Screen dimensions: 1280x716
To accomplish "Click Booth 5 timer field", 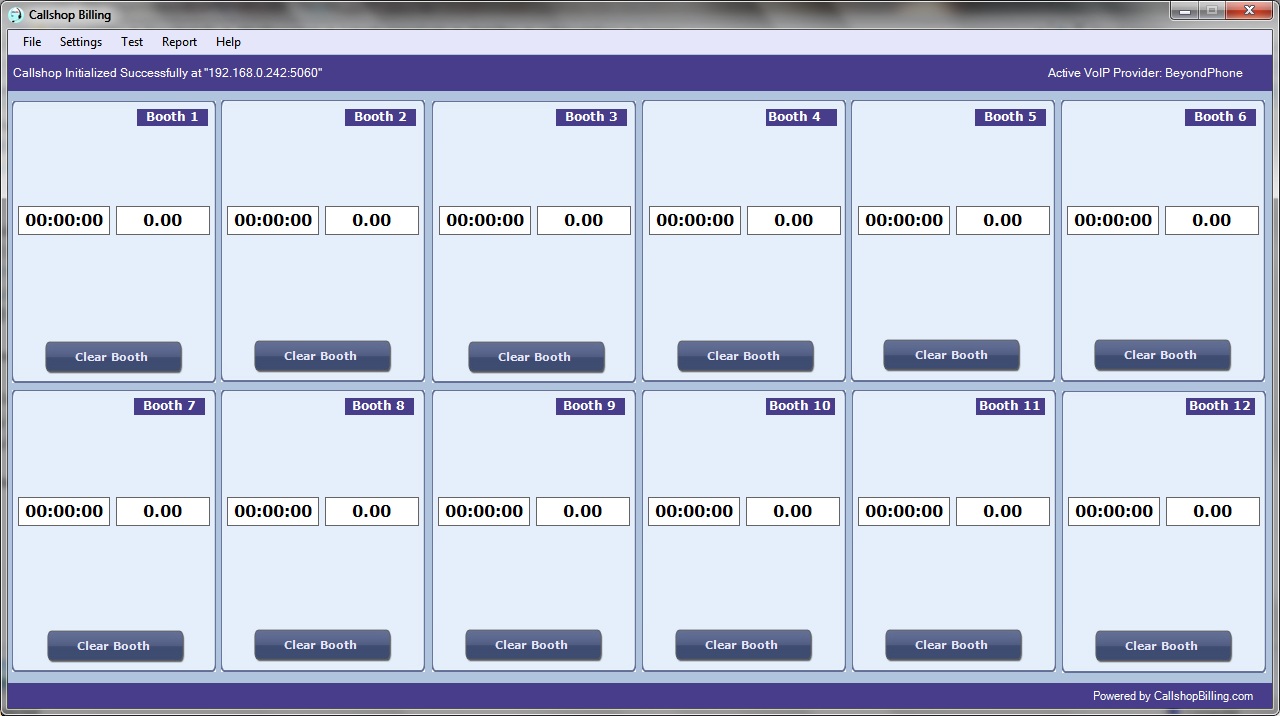I will point(904,220).
